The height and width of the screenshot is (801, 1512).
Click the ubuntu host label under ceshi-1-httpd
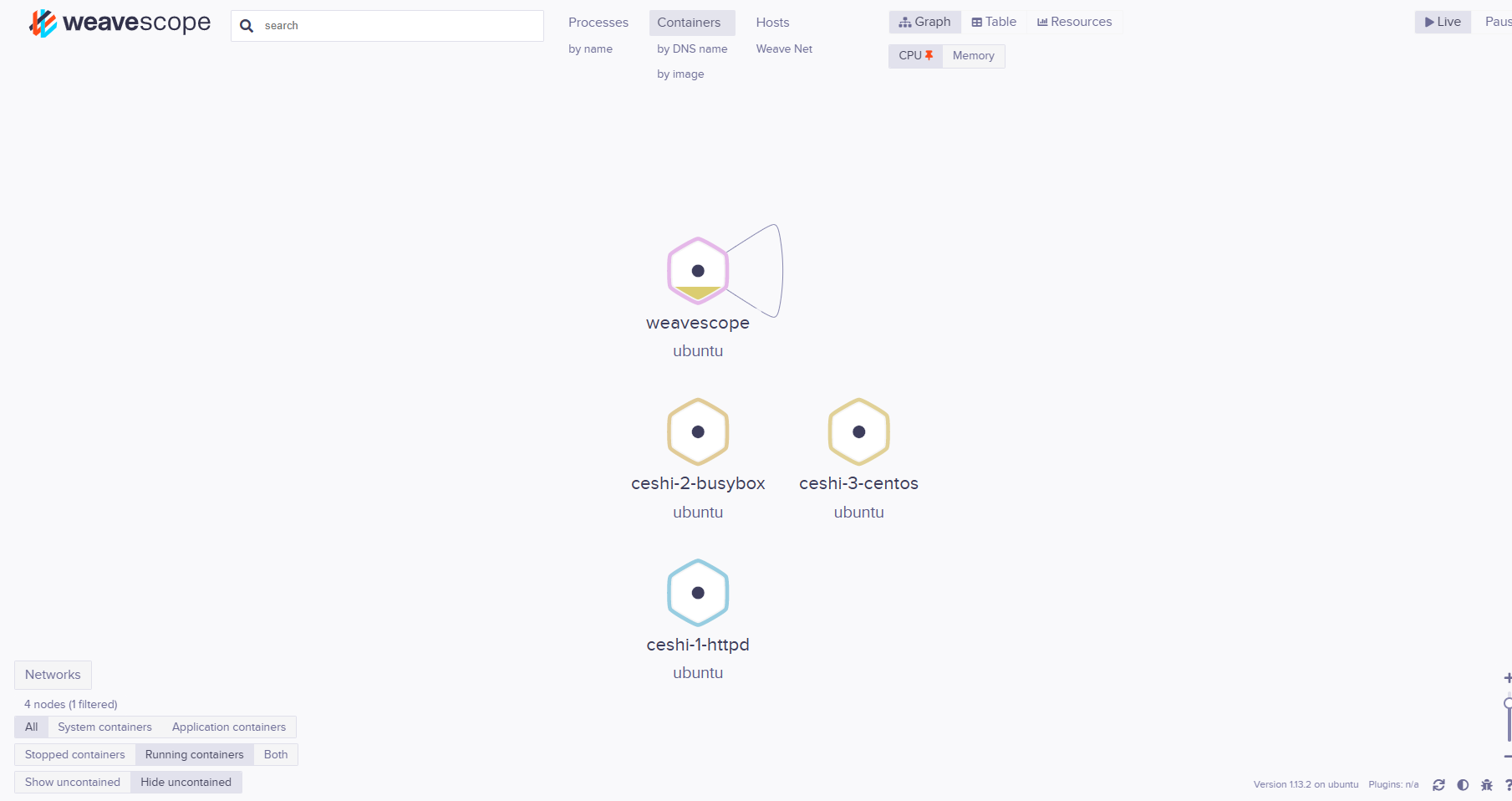coord(698,673)
